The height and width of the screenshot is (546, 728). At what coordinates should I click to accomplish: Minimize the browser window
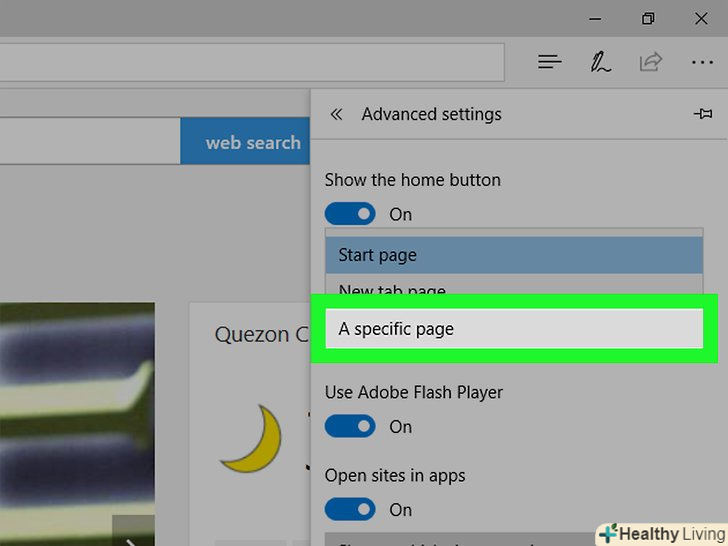pyautogui.click(x=595, y=19)
